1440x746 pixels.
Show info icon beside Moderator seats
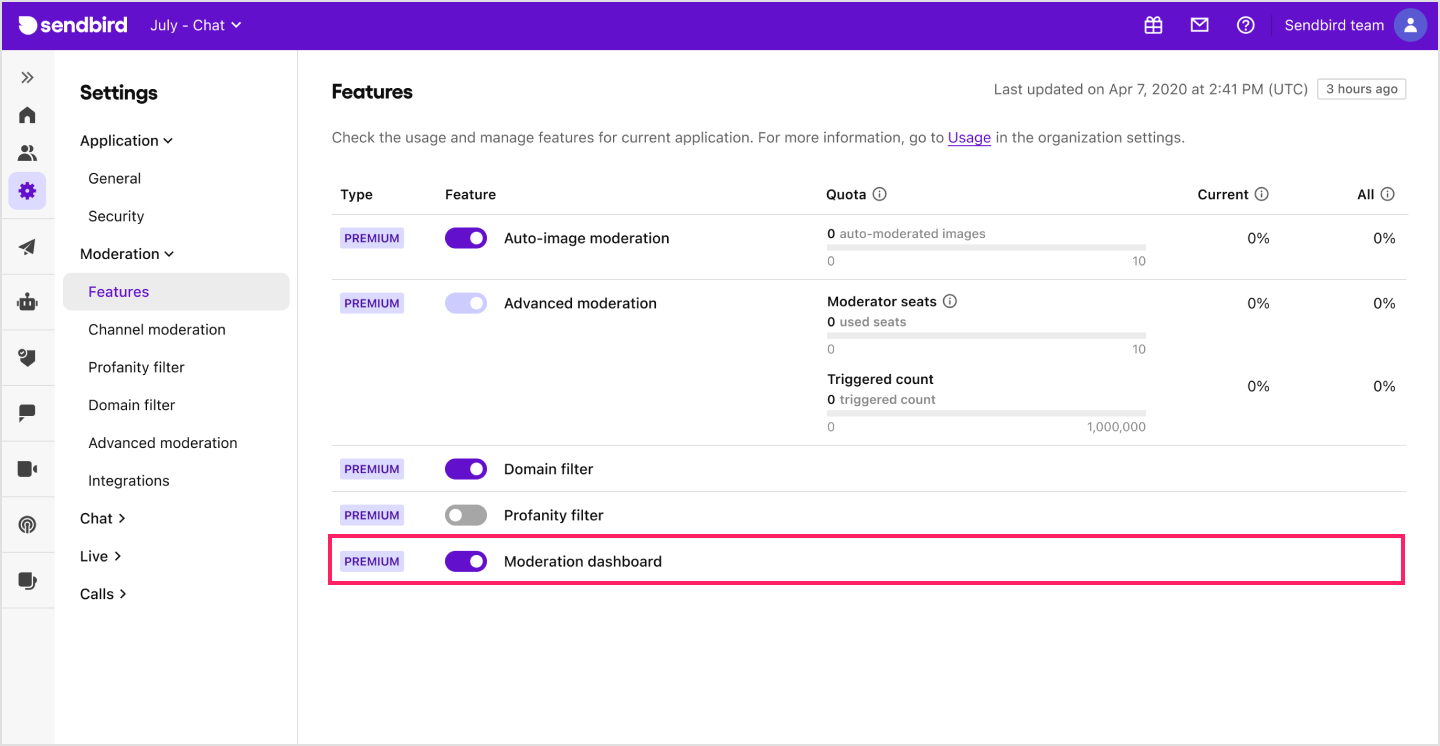coord(950,301)
